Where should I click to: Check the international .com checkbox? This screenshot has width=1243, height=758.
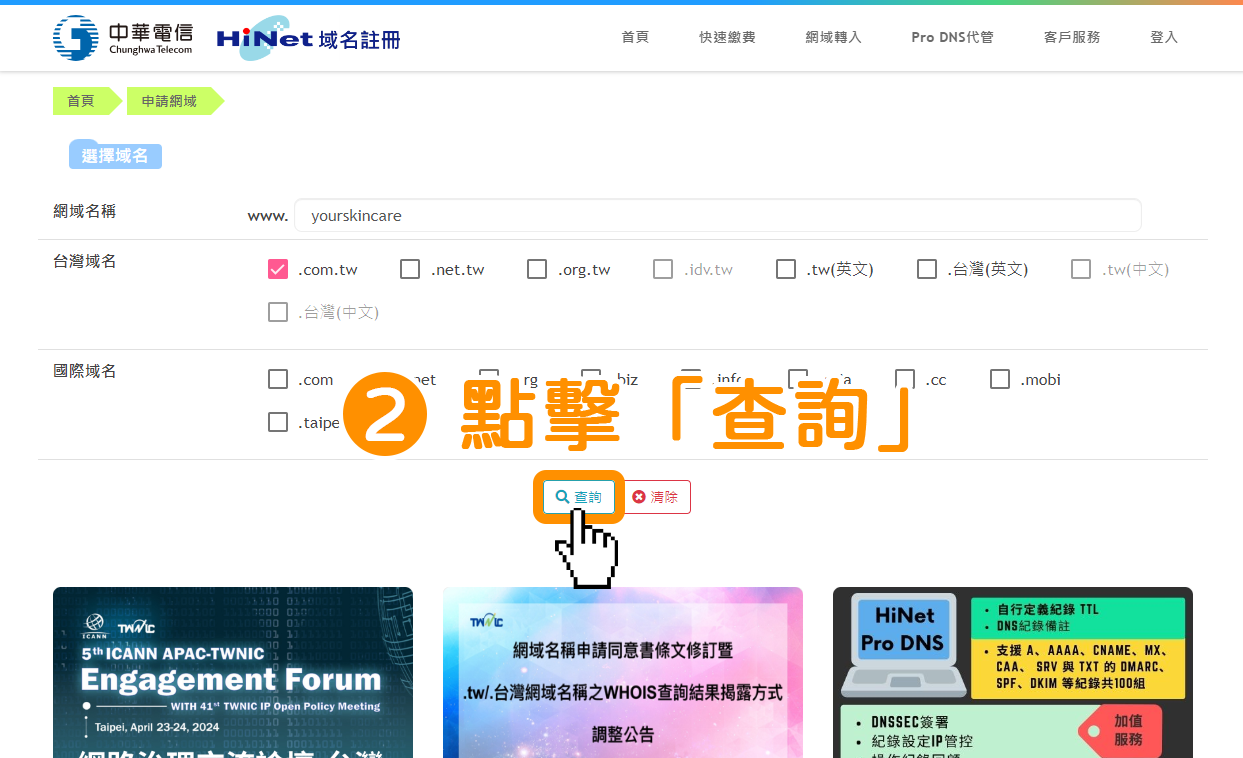point(278,379)
